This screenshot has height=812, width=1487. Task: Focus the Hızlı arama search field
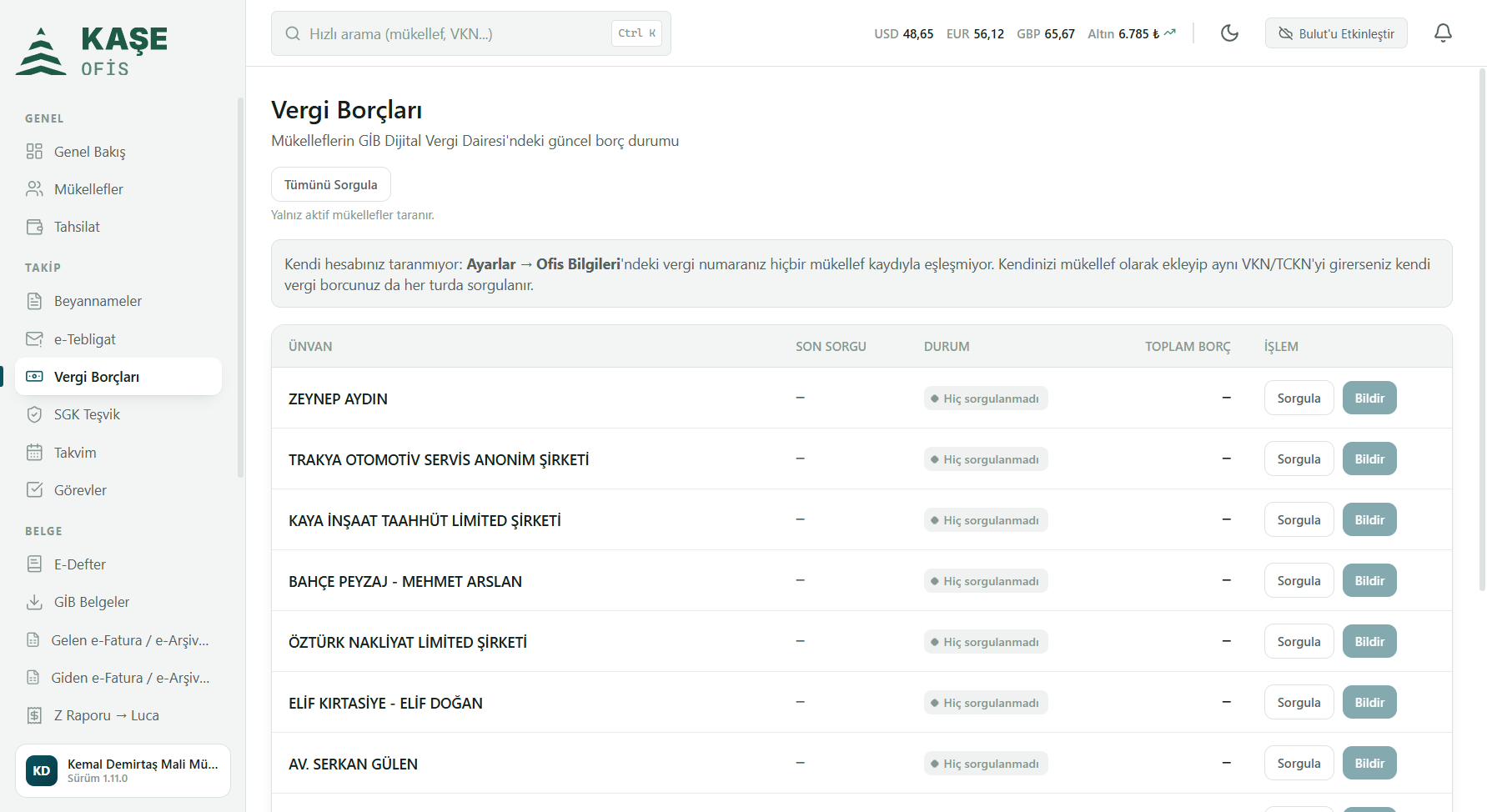pyautogui.click(x=471, y=33)
